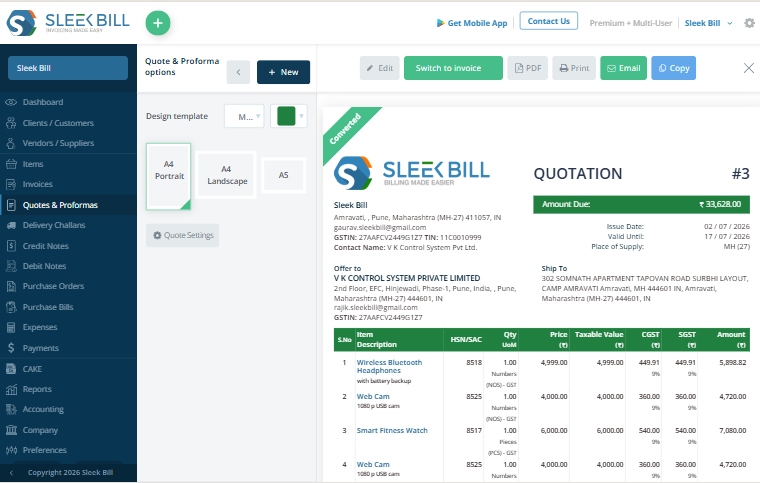Click Switch to invoice button
This screenshot has width=760, height=483.
[x=453, y=68]
